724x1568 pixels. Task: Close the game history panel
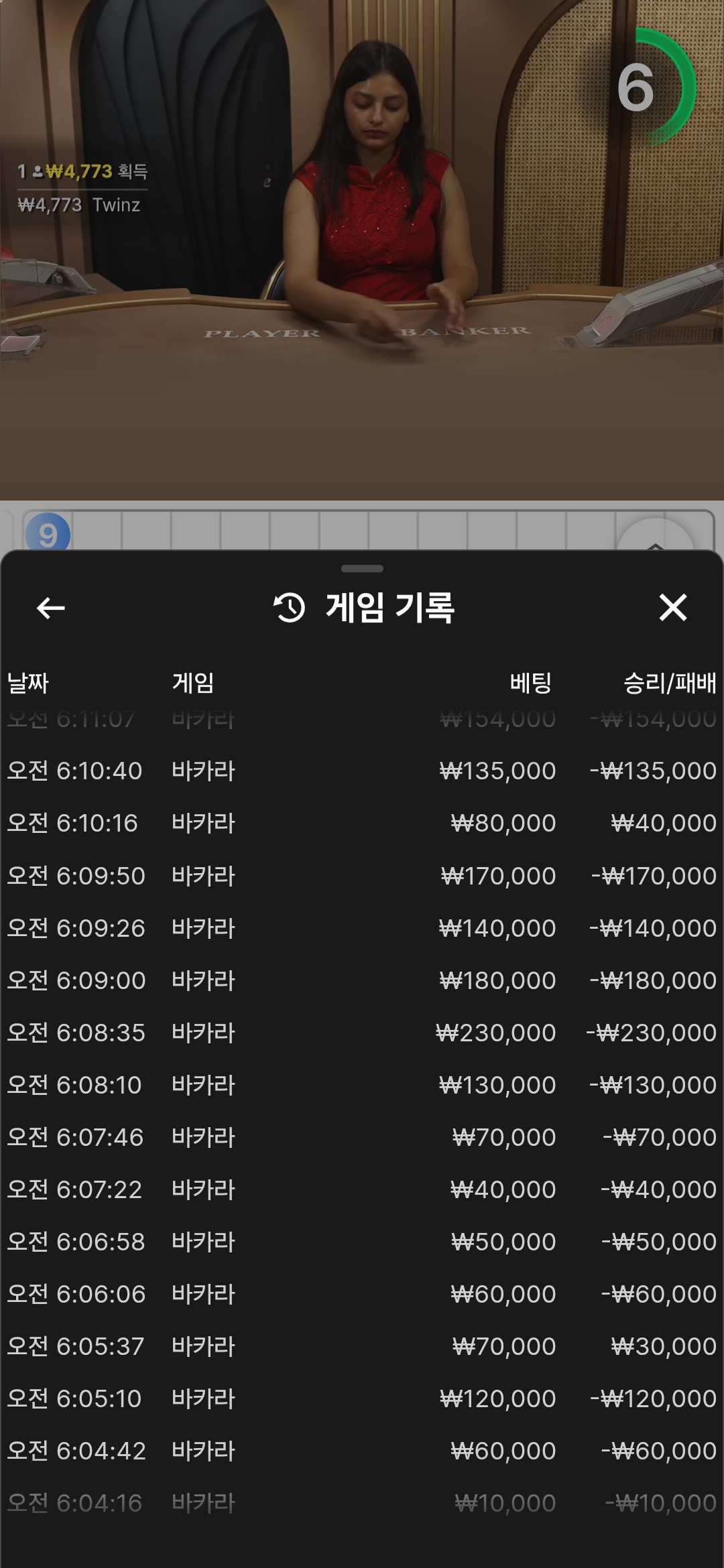[673, 608]
